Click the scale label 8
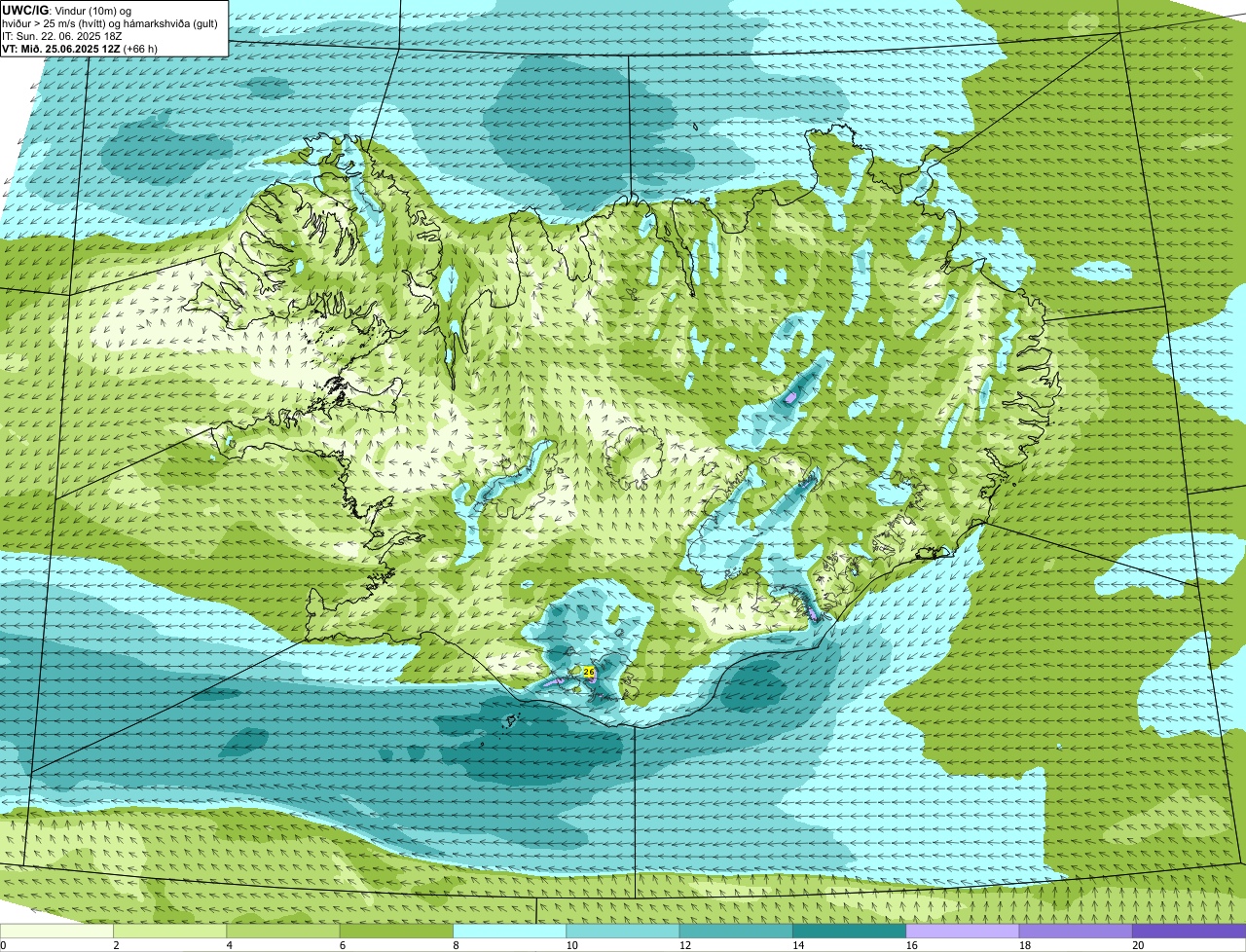The width and height of the screenshot is (1246, 952). 456,945
